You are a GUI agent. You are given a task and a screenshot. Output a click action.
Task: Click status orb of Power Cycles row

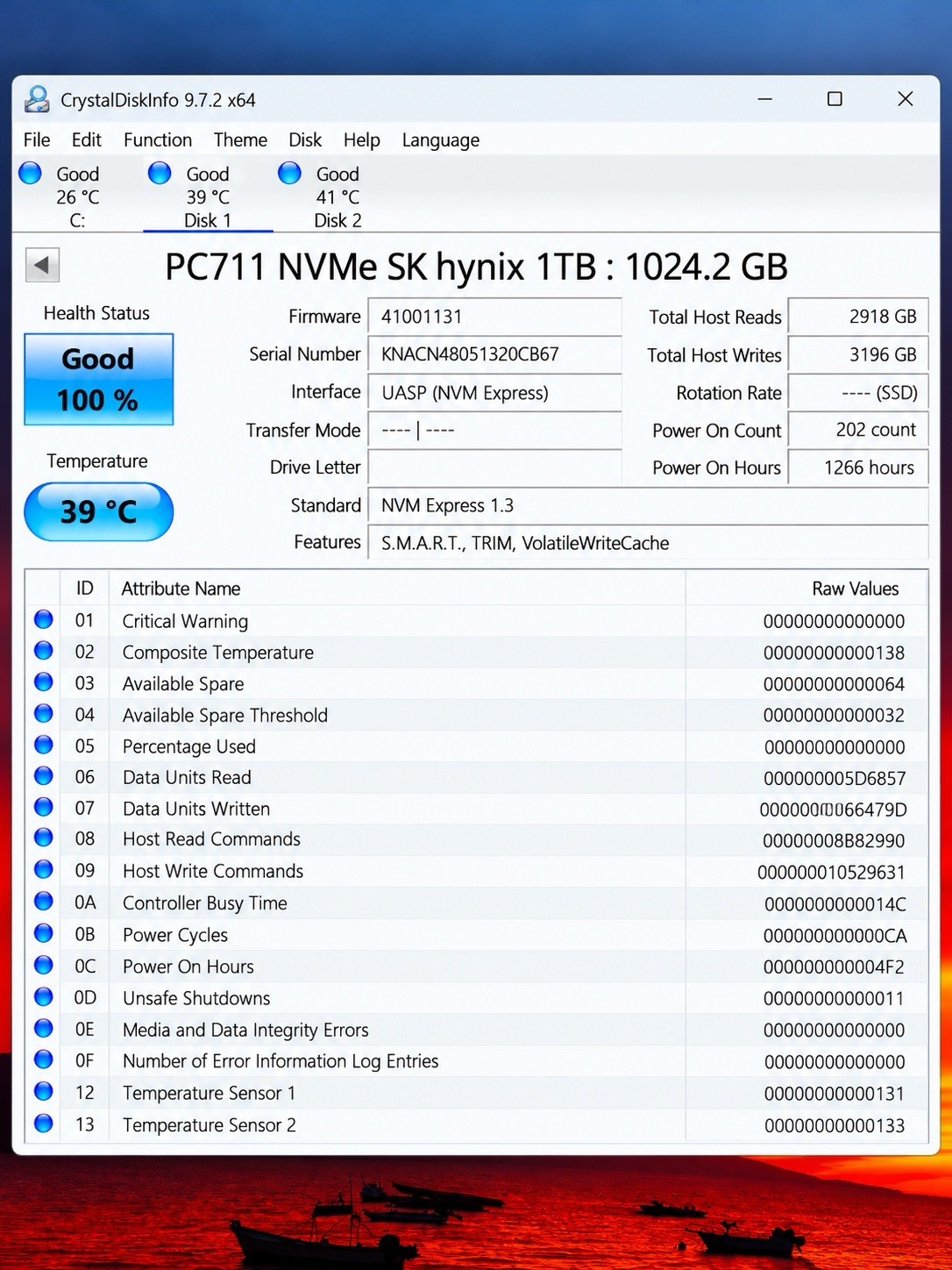click(x=43, y=934)
